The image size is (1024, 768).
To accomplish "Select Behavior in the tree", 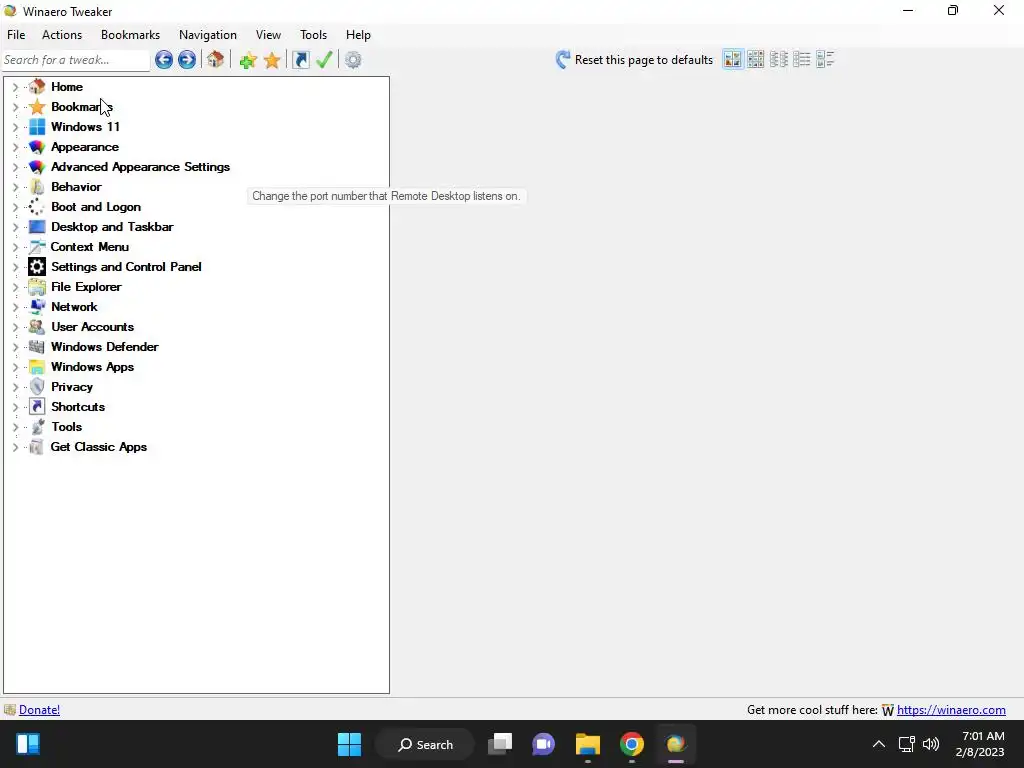I will coord(76,187).
